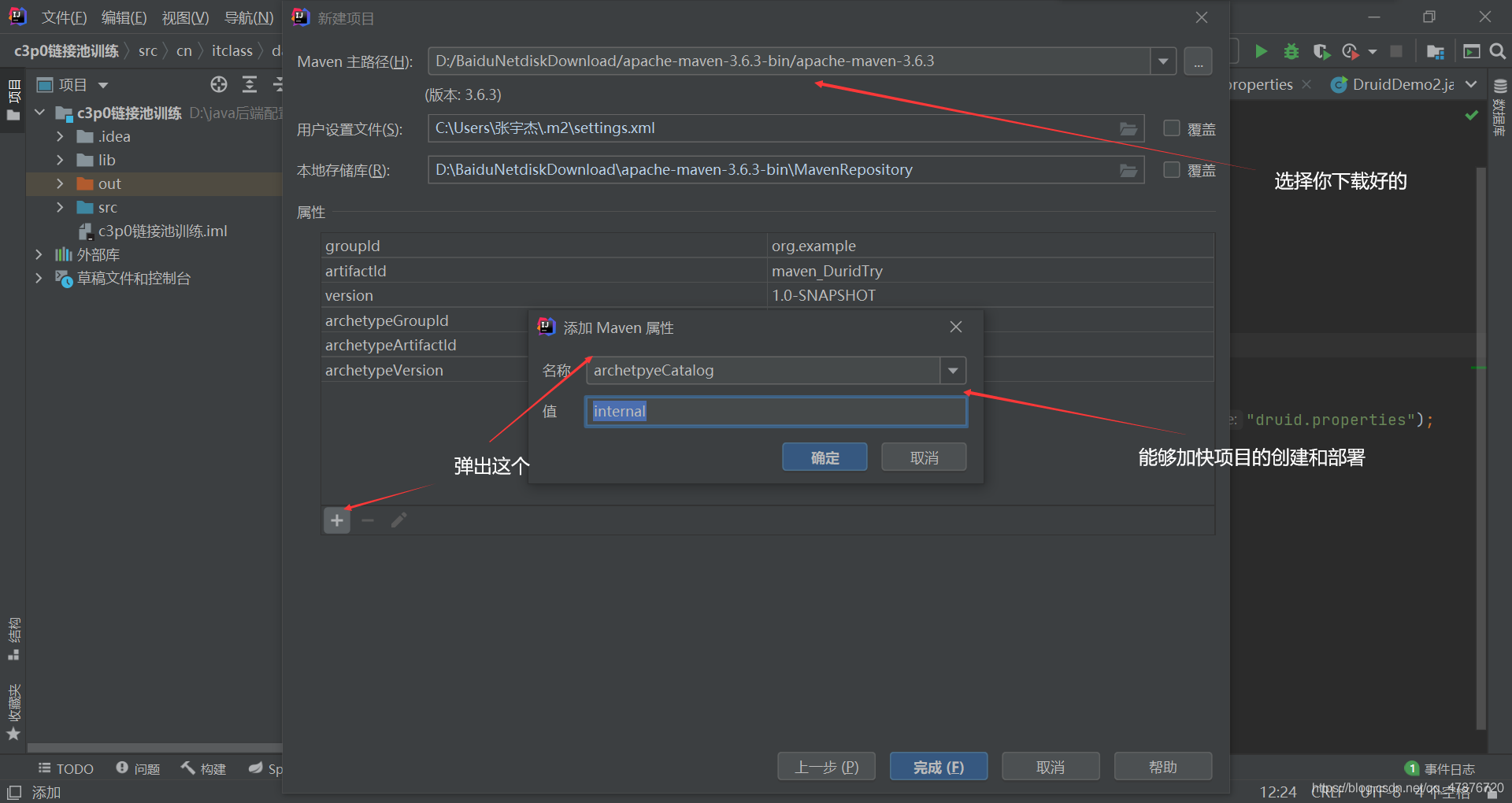Click 取消 in New Project dialog

(1051, 767)
